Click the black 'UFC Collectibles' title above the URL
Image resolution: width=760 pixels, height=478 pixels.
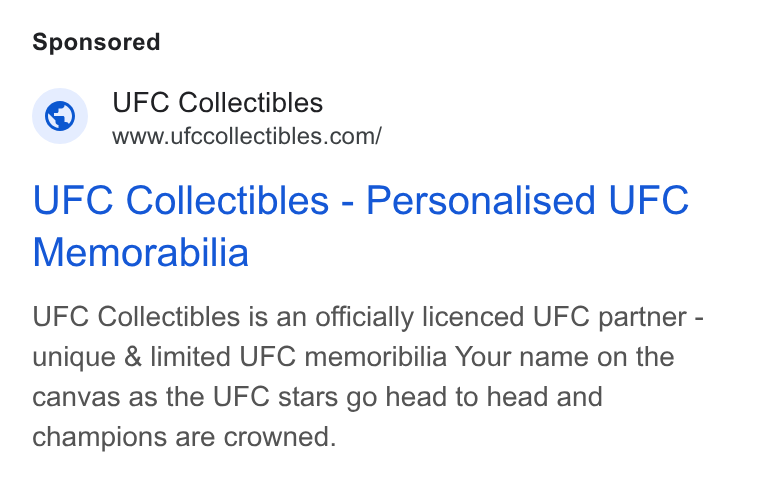218,103
